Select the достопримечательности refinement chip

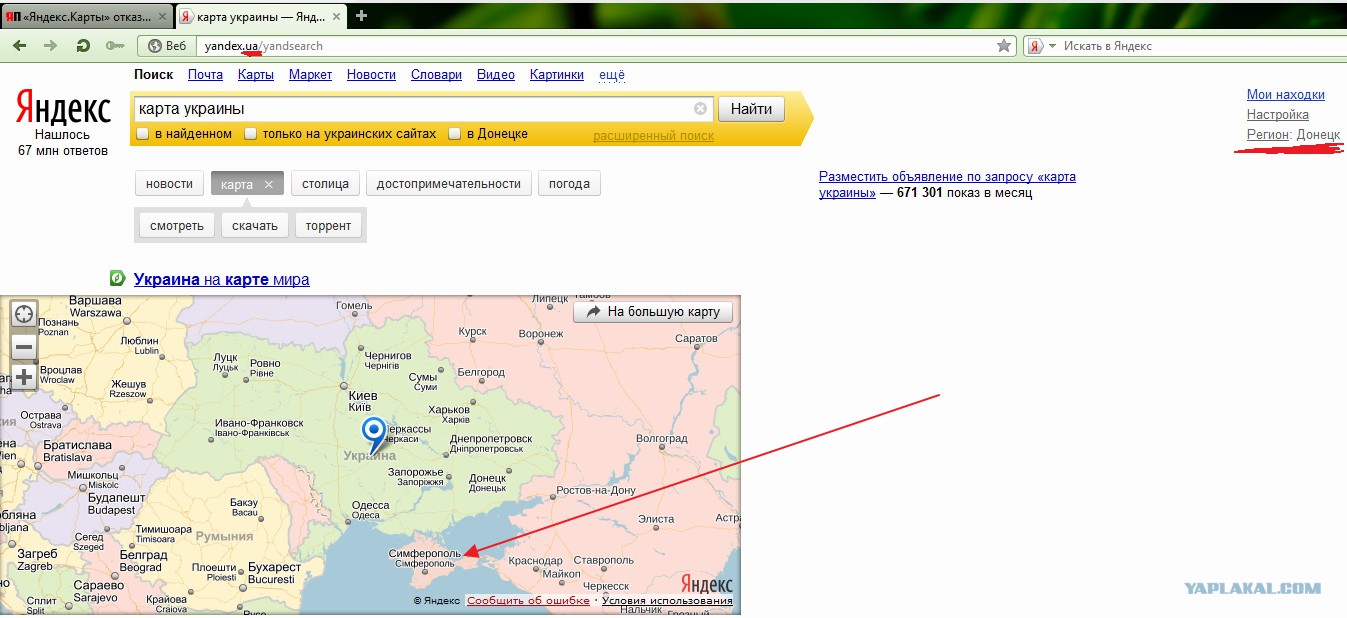449,184
